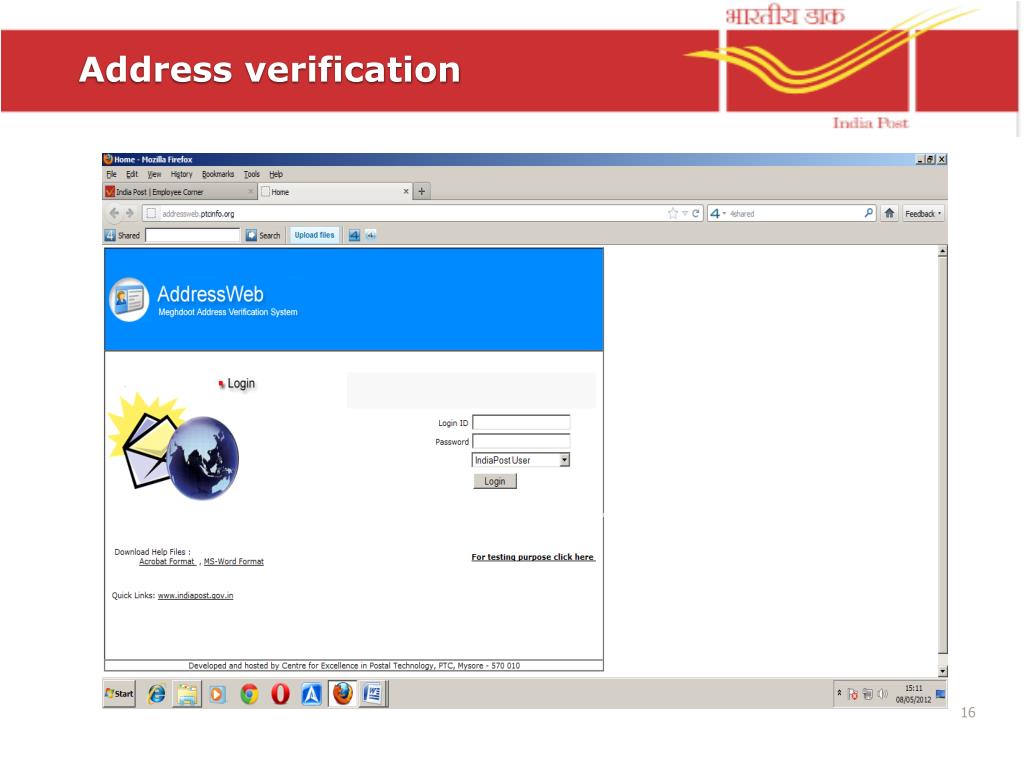Click the 4shared toolbar logo icon
Viewport: 1024px width, 768px height.
[110, 235]
